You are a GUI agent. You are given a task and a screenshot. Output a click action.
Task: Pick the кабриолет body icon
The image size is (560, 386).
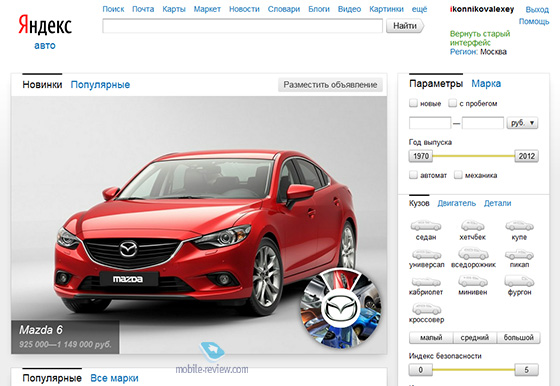pyautogui.click(x=426, y=282)
